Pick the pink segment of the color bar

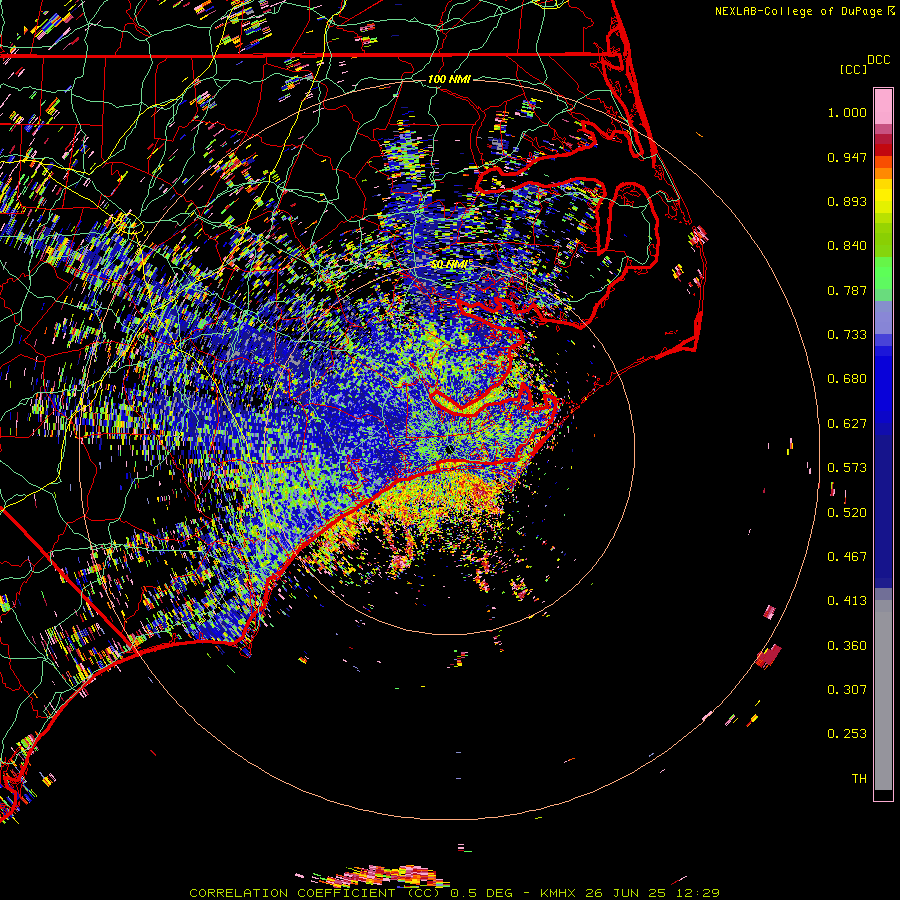click(x=883, y=107)
